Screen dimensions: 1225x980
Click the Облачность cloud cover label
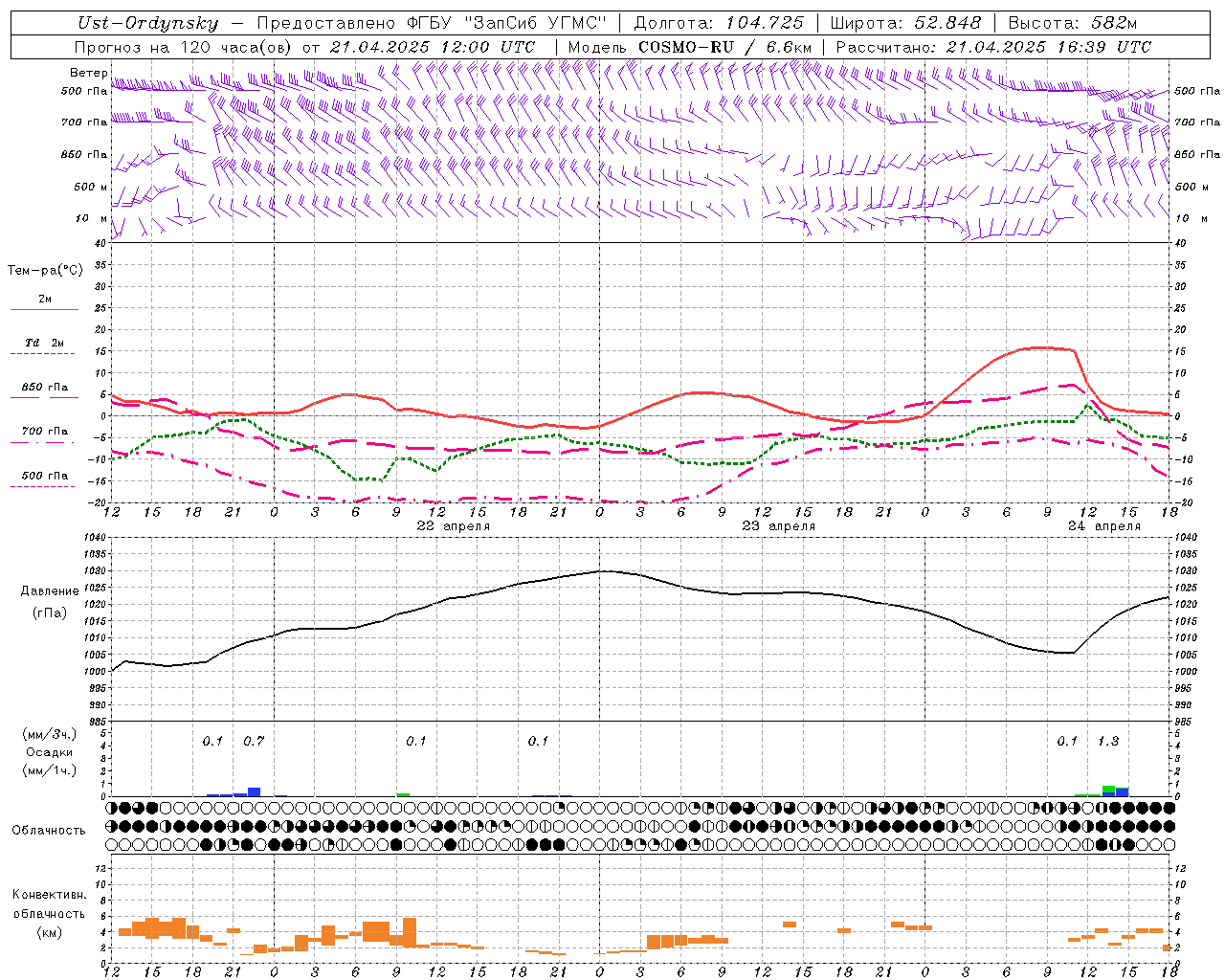click(x=49, y=830)
